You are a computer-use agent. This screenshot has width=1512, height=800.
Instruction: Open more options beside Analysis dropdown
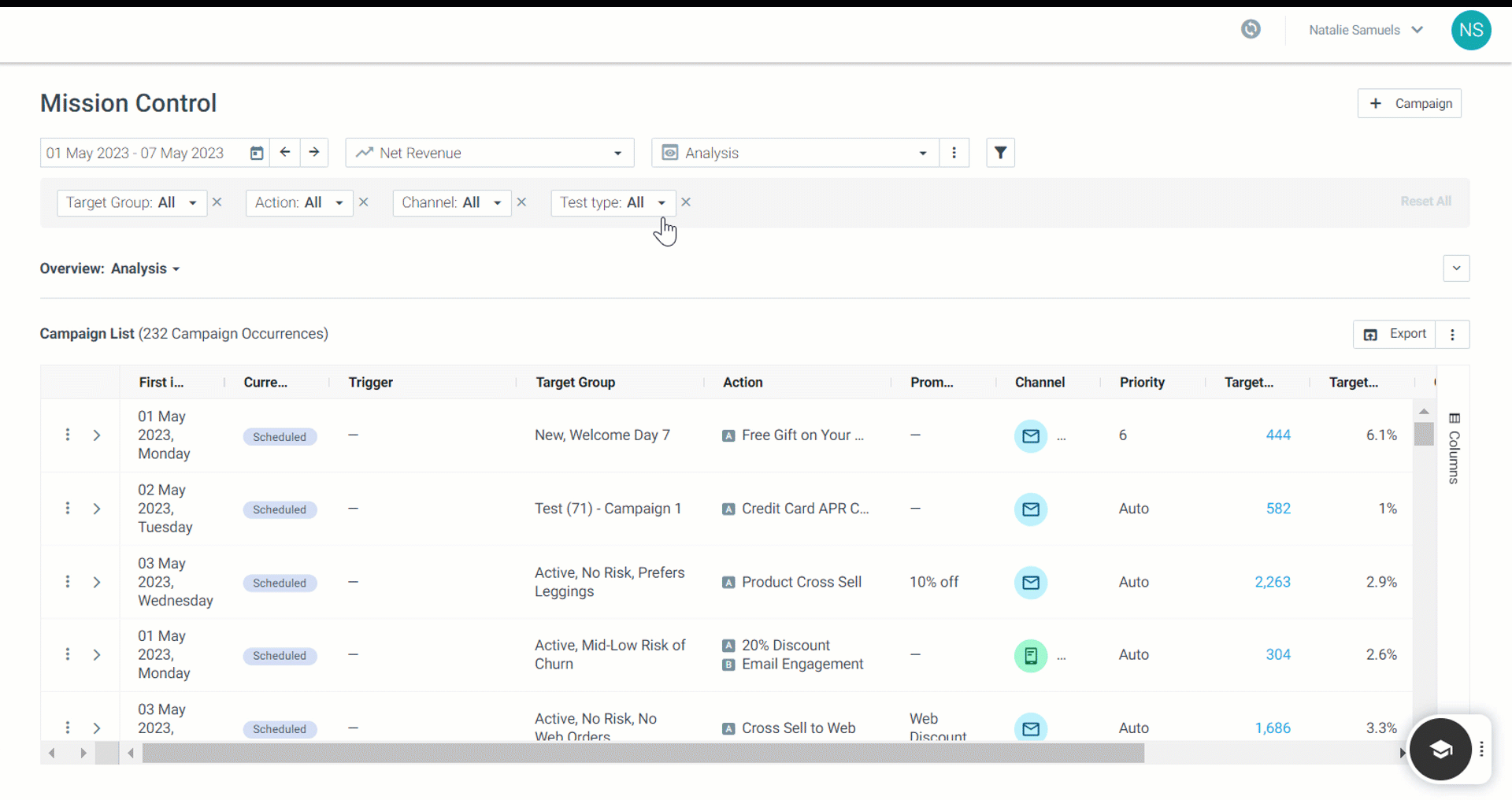954,153
